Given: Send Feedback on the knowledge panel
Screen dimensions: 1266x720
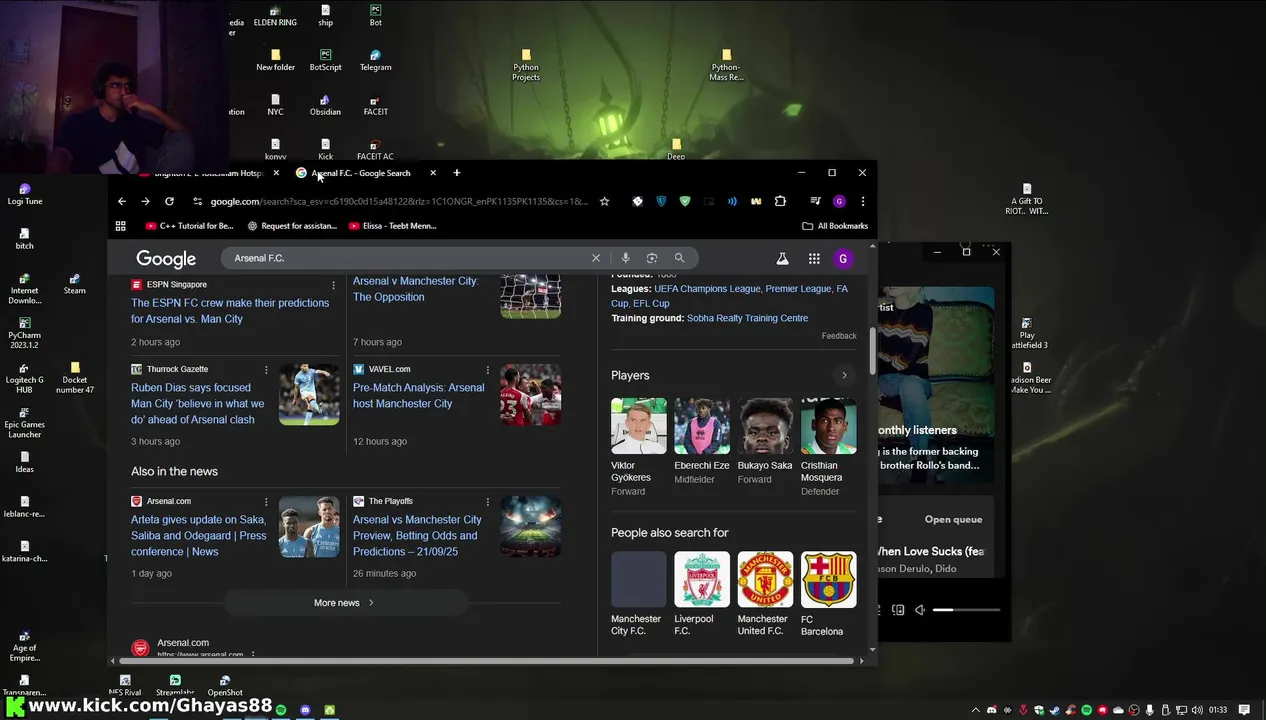Looking at the screenshot, I should (839, 336).
